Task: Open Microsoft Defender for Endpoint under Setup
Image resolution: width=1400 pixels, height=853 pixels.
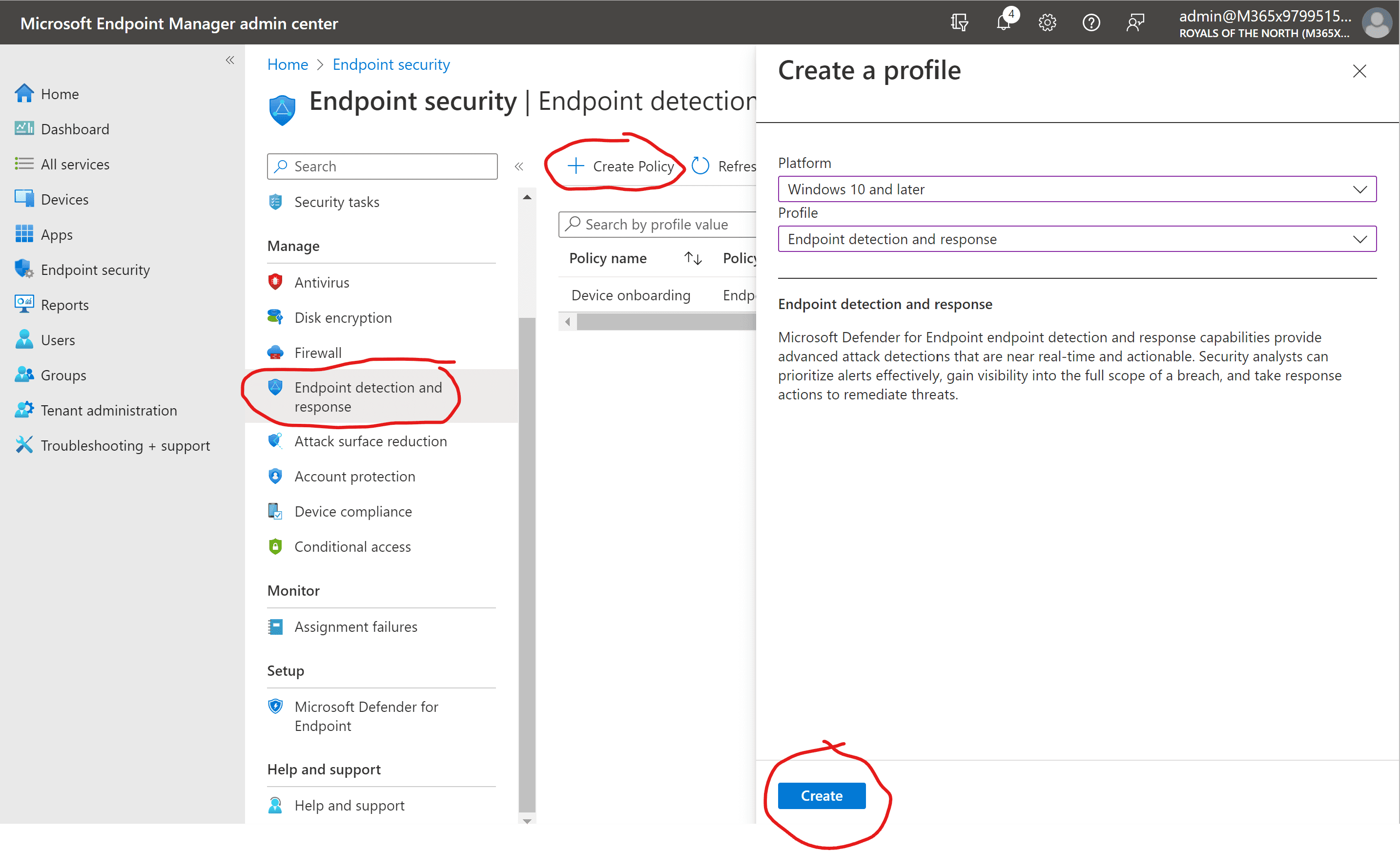Action: tap(366, 715)
